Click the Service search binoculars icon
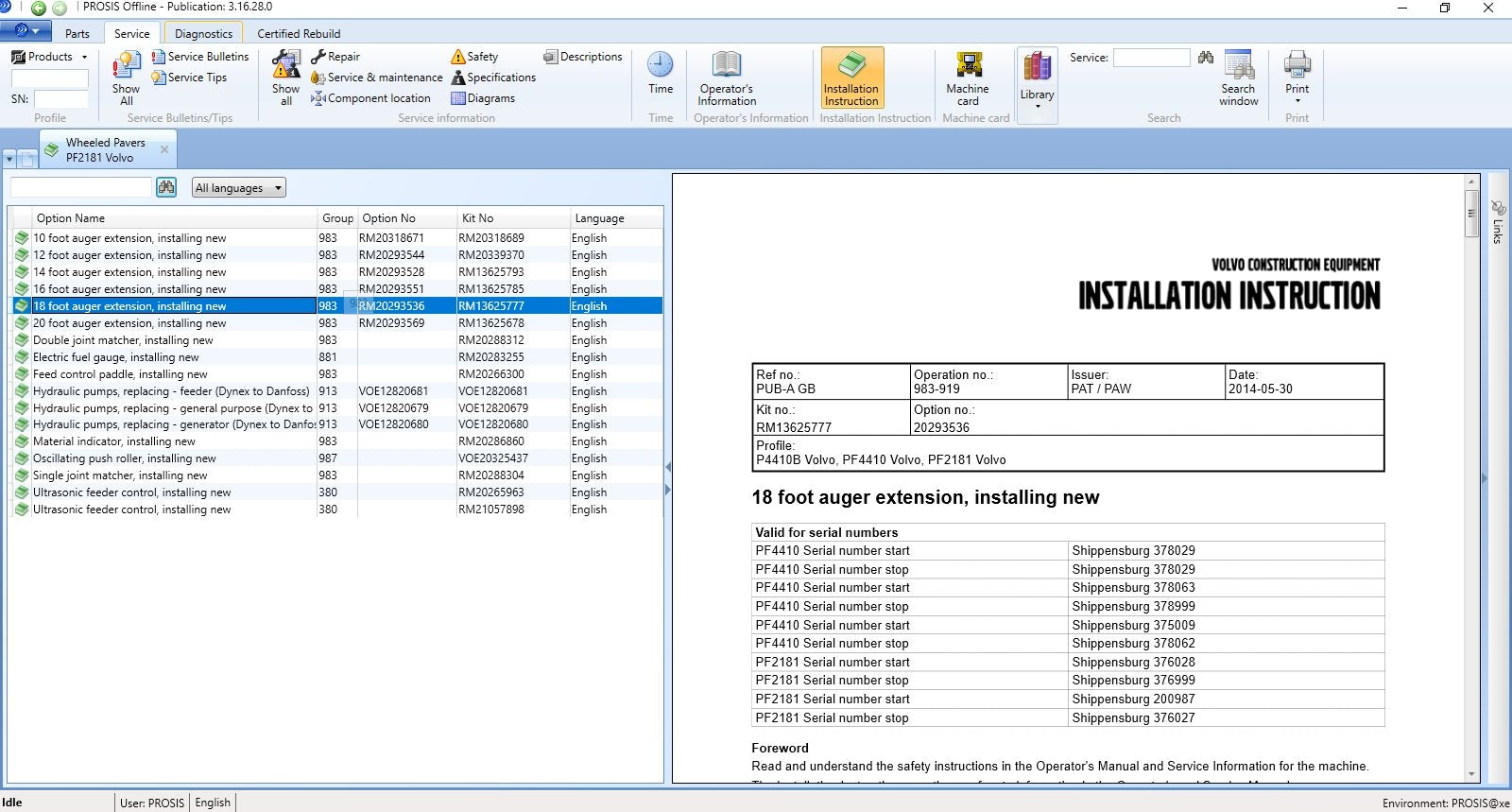 pyautogui.click(x=1206, y=58)
